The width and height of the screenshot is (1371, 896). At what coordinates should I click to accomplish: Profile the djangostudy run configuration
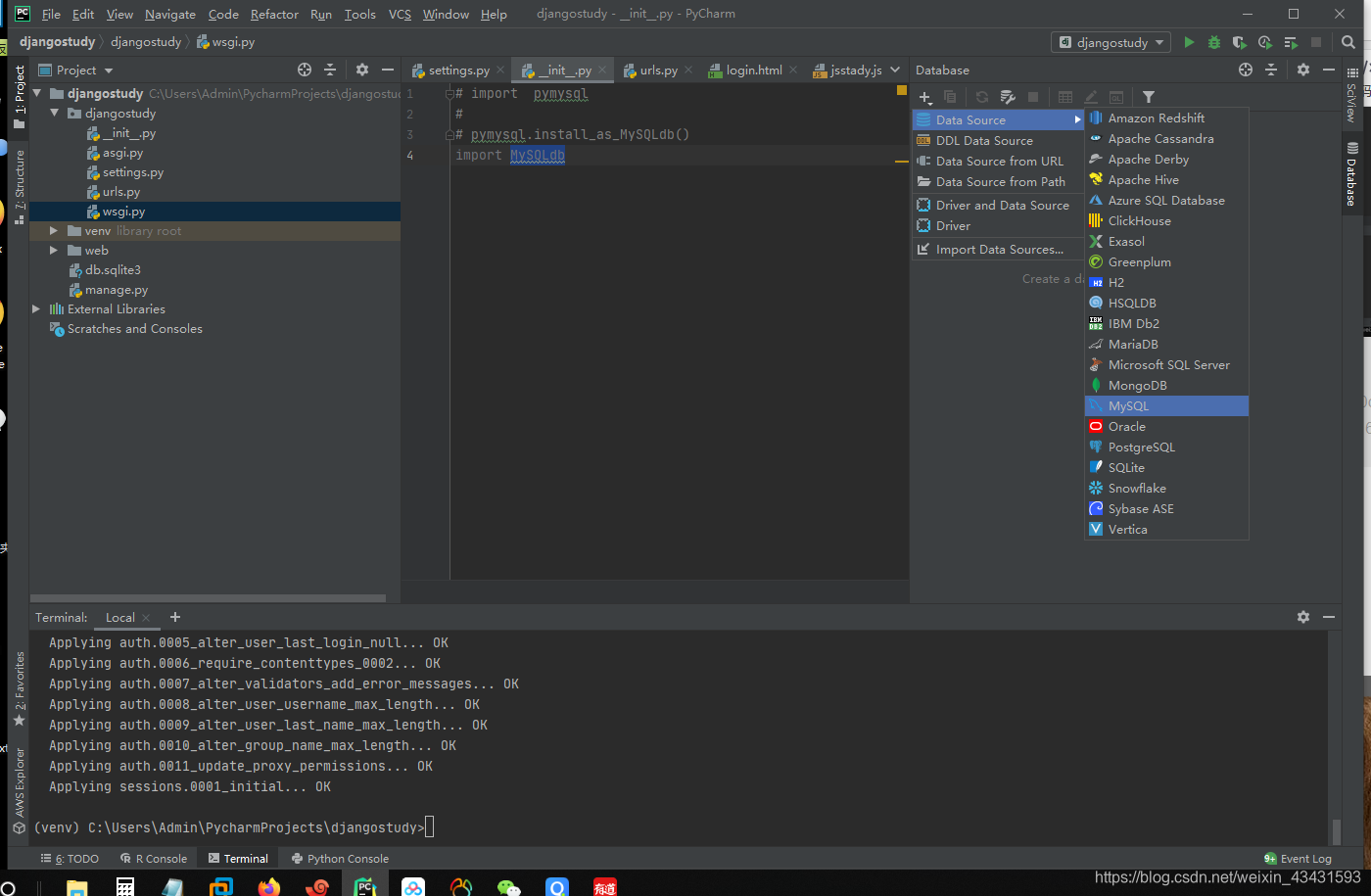pyautogui.click(x=1265, y=42)
